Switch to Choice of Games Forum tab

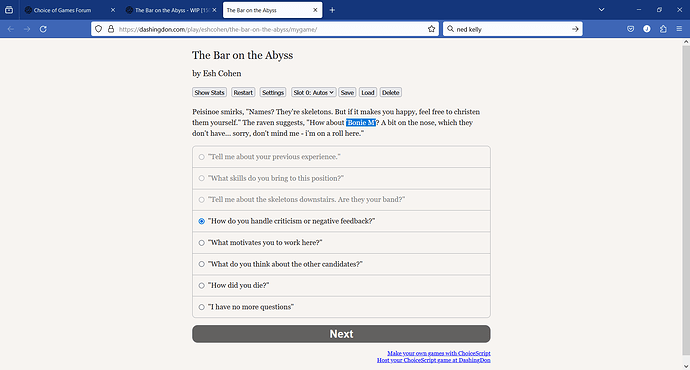coord(70,10)
